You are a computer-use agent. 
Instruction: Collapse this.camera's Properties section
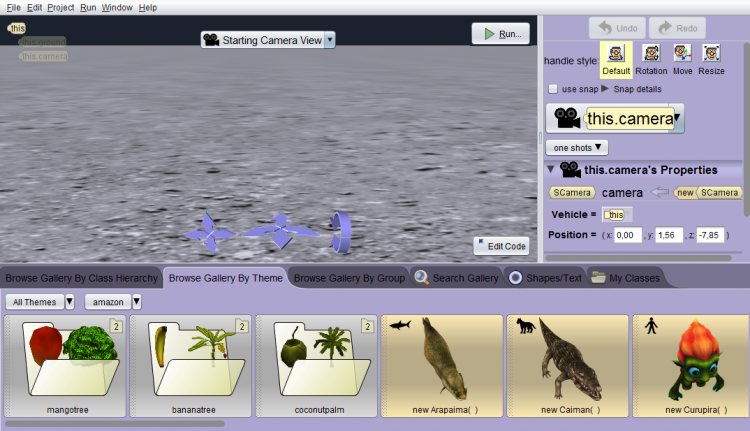click(x=550, y=170)
